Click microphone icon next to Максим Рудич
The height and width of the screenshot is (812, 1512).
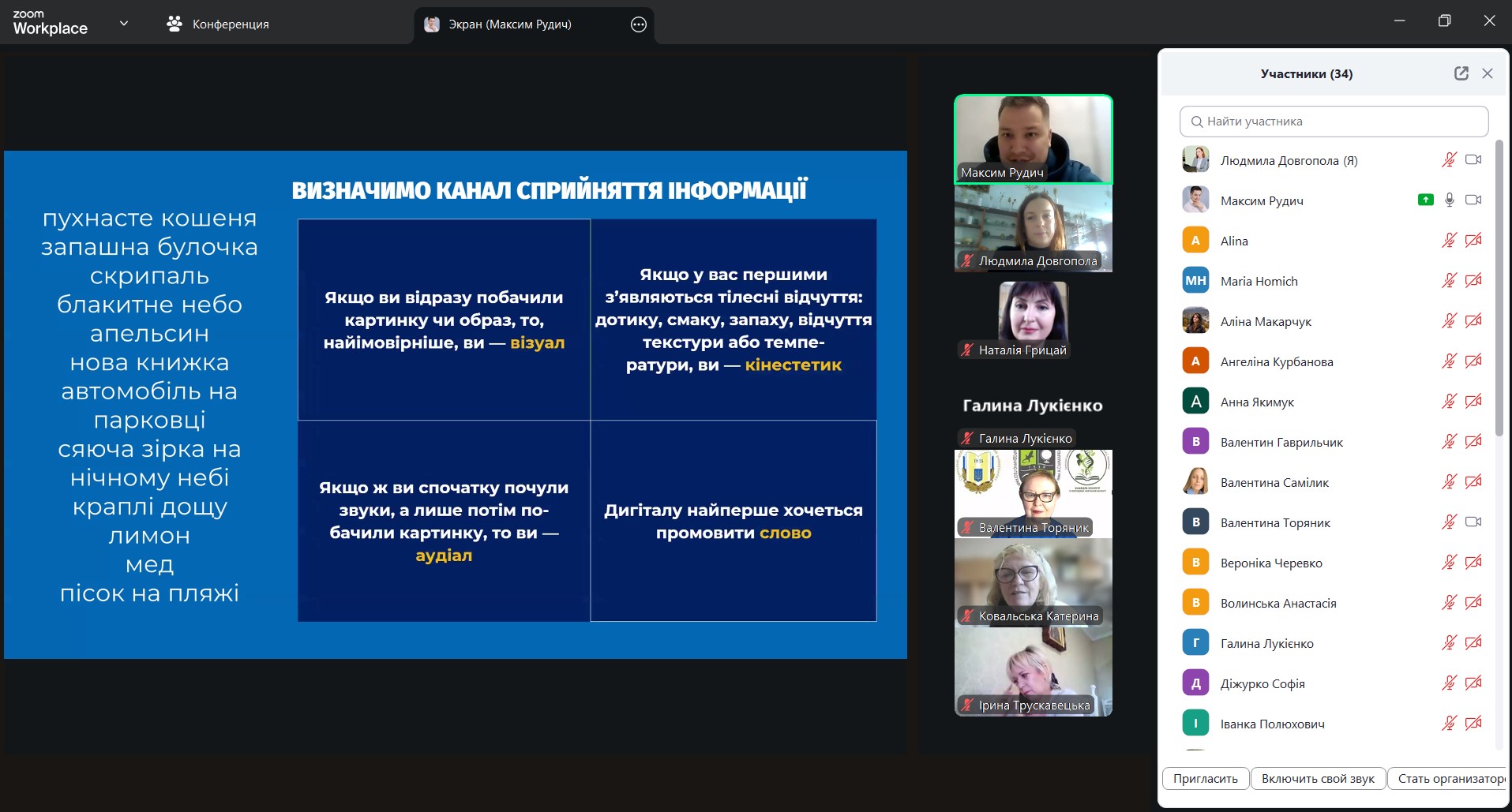[1450, 200]
